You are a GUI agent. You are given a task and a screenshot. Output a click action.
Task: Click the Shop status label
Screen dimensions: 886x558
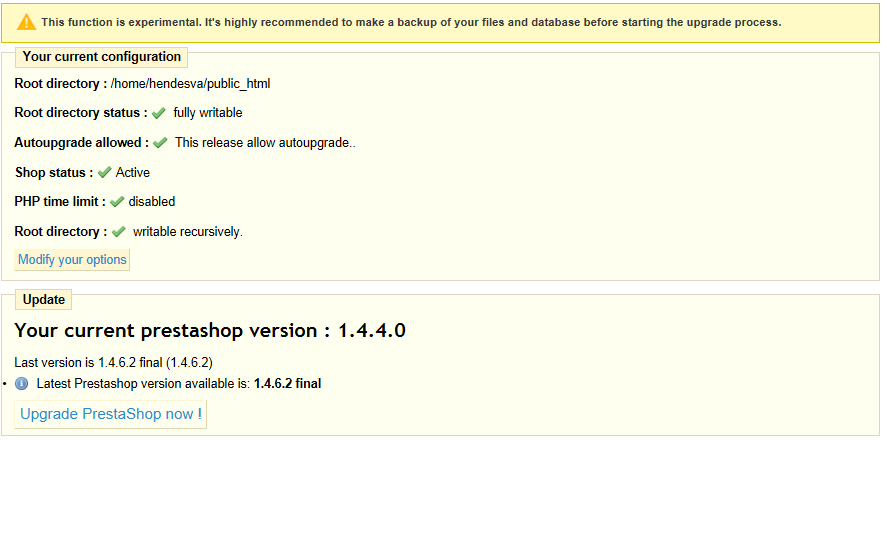pyautogui.click(x=54, y=173)
